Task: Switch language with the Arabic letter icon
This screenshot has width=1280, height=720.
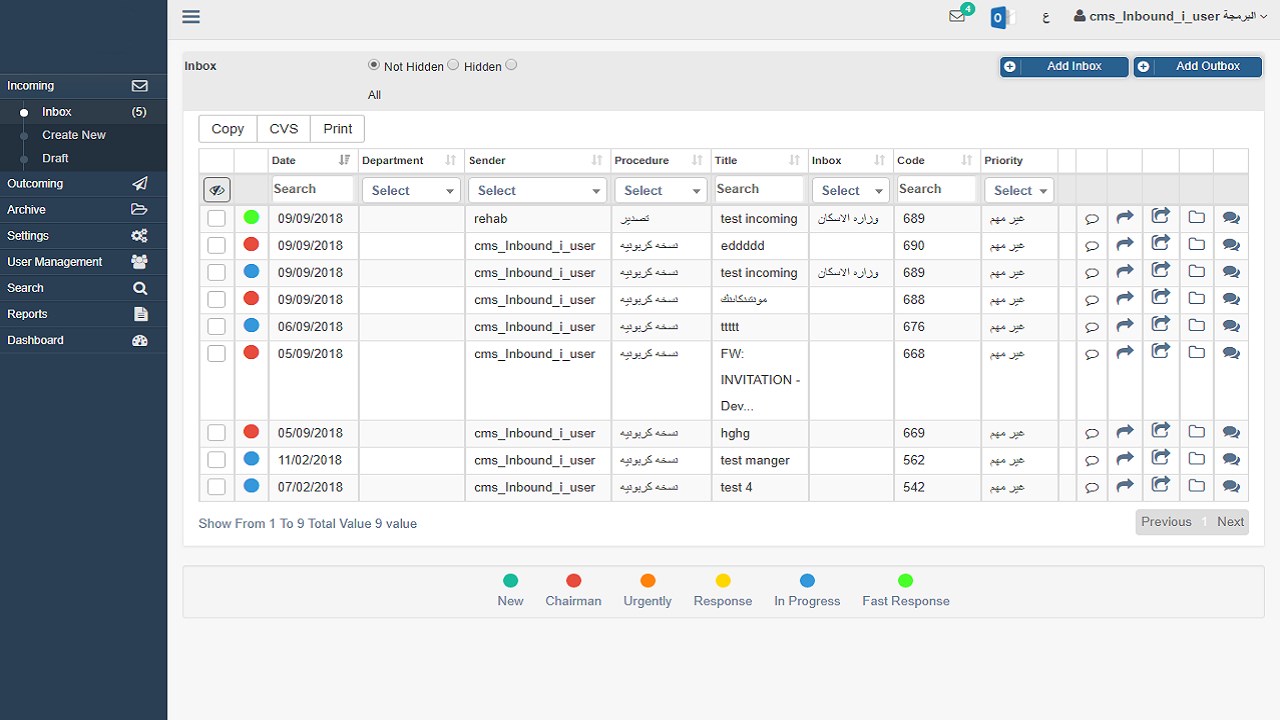Action: (x=1046, y=17)
